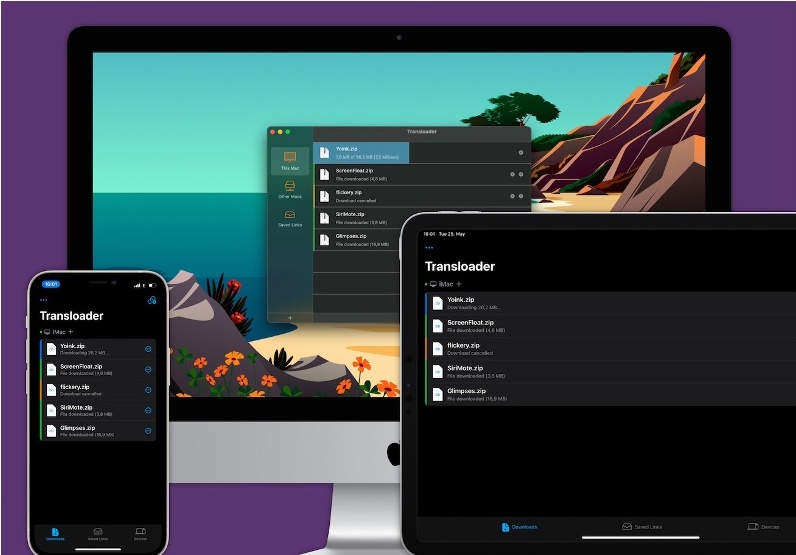Tap the circle button on iPhone Glimpses.zip row
Screen dimensions: 796x555
148,431
